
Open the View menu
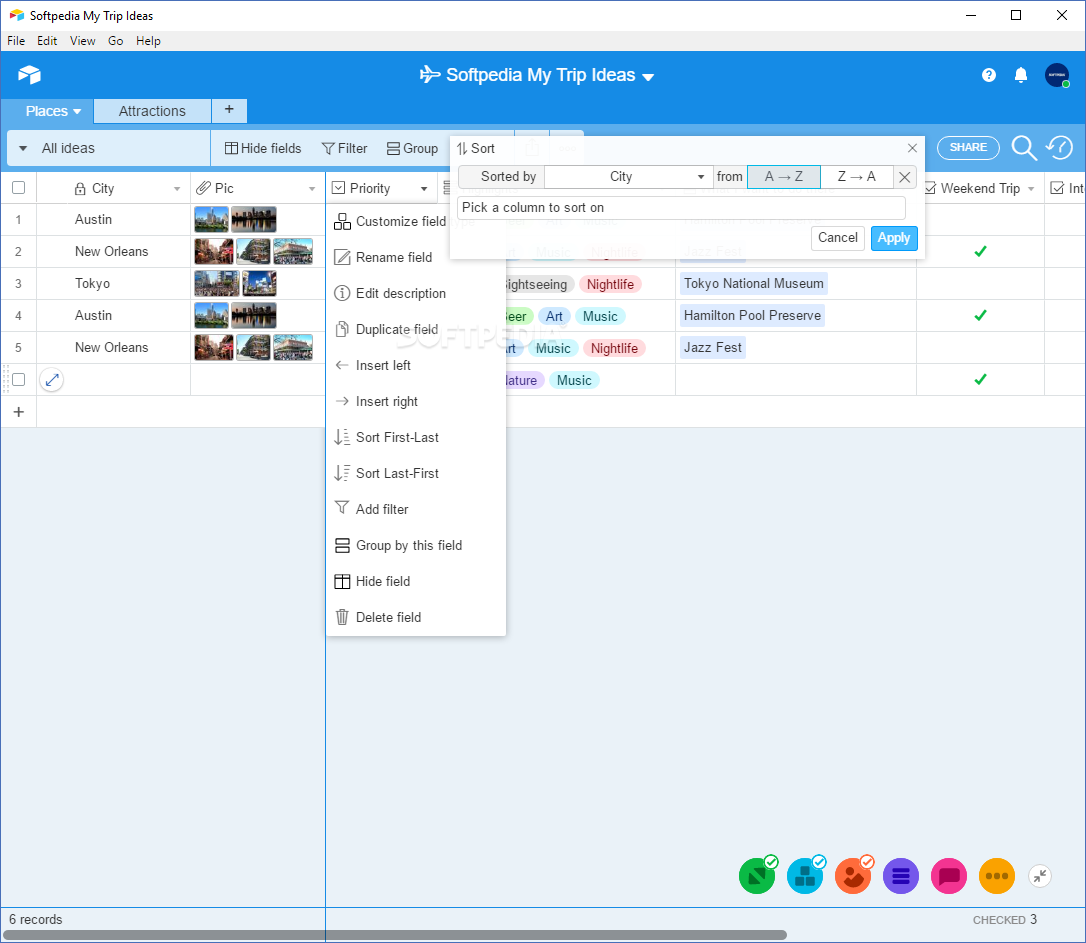click(x=82, y=41)
